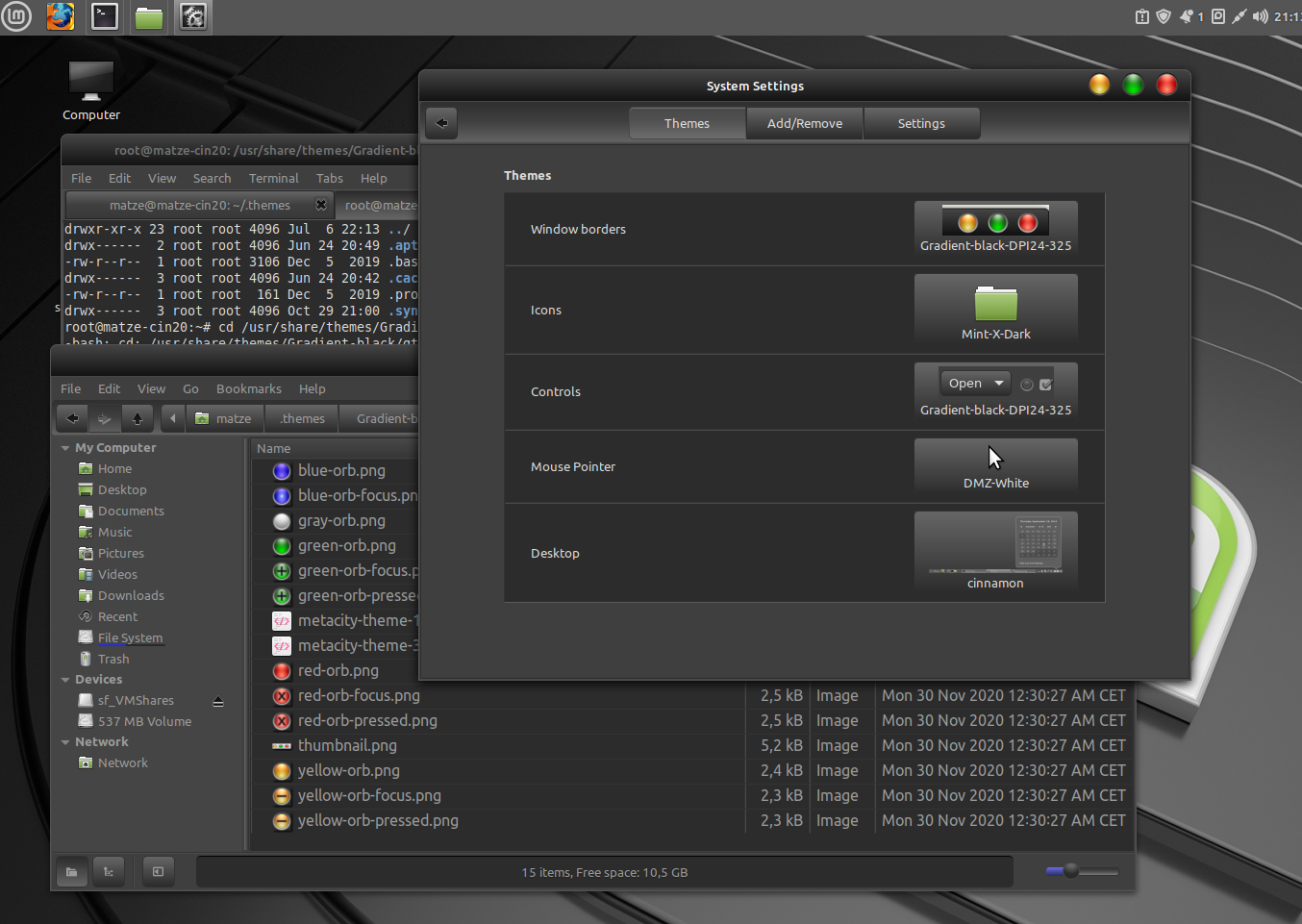Viewport: 1302px width, 924px height.
Task: Click the panel clock
Action: click(x=1288, y=16)
